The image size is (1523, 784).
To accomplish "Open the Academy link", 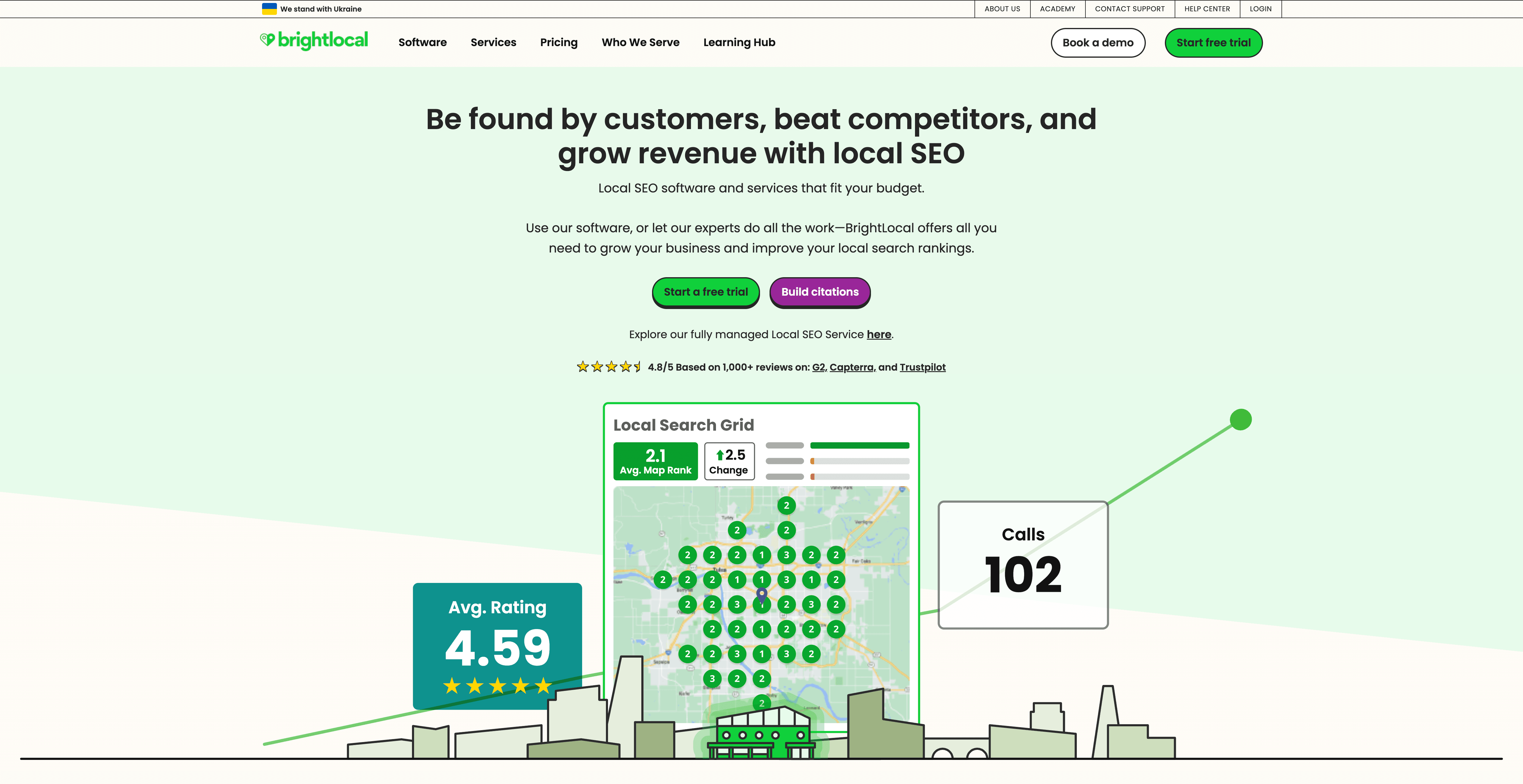I will point(1057,9).
